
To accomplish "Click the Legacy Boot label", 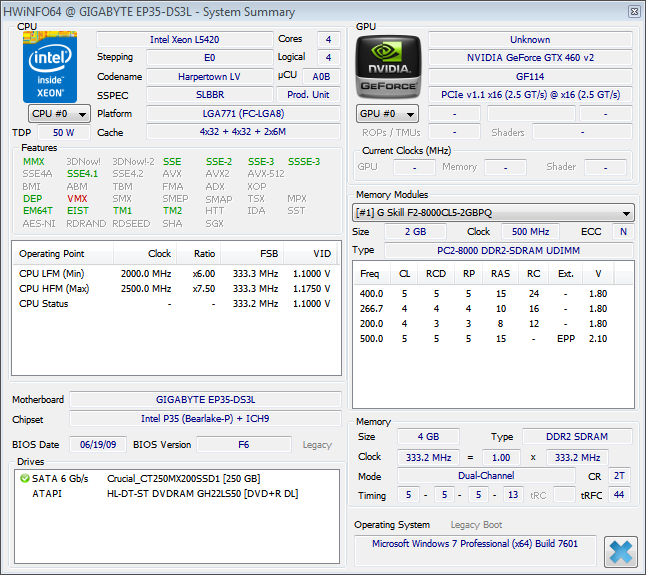I will [x=476, y=525].
